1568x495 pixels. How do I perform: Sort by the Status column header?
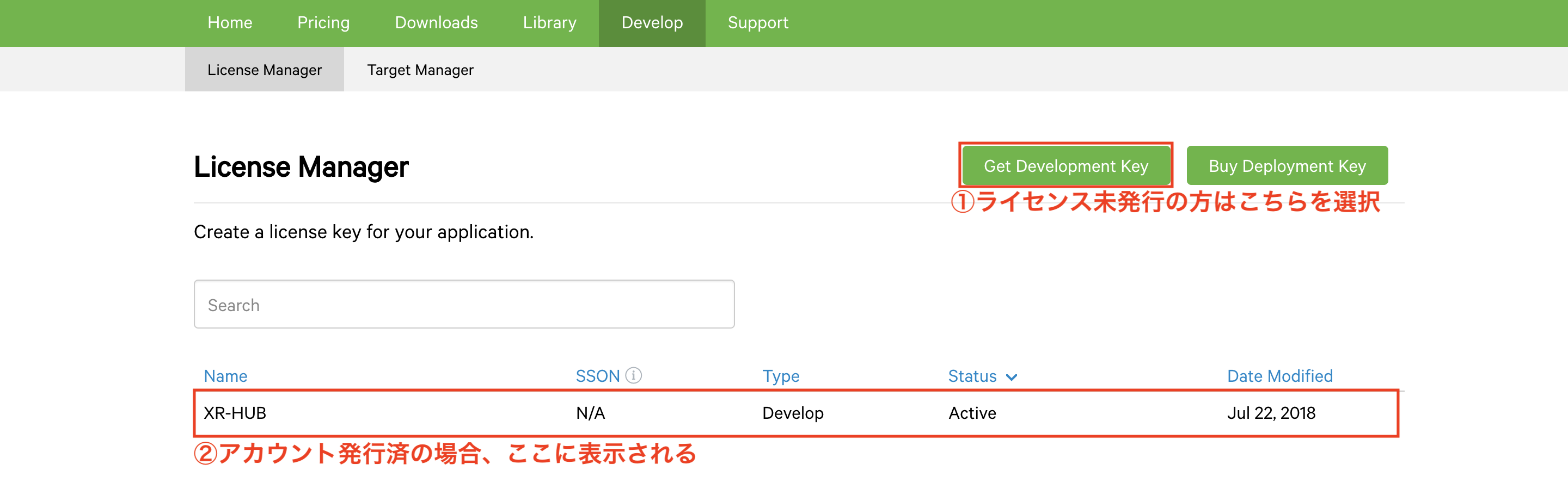tap(972, 376)
